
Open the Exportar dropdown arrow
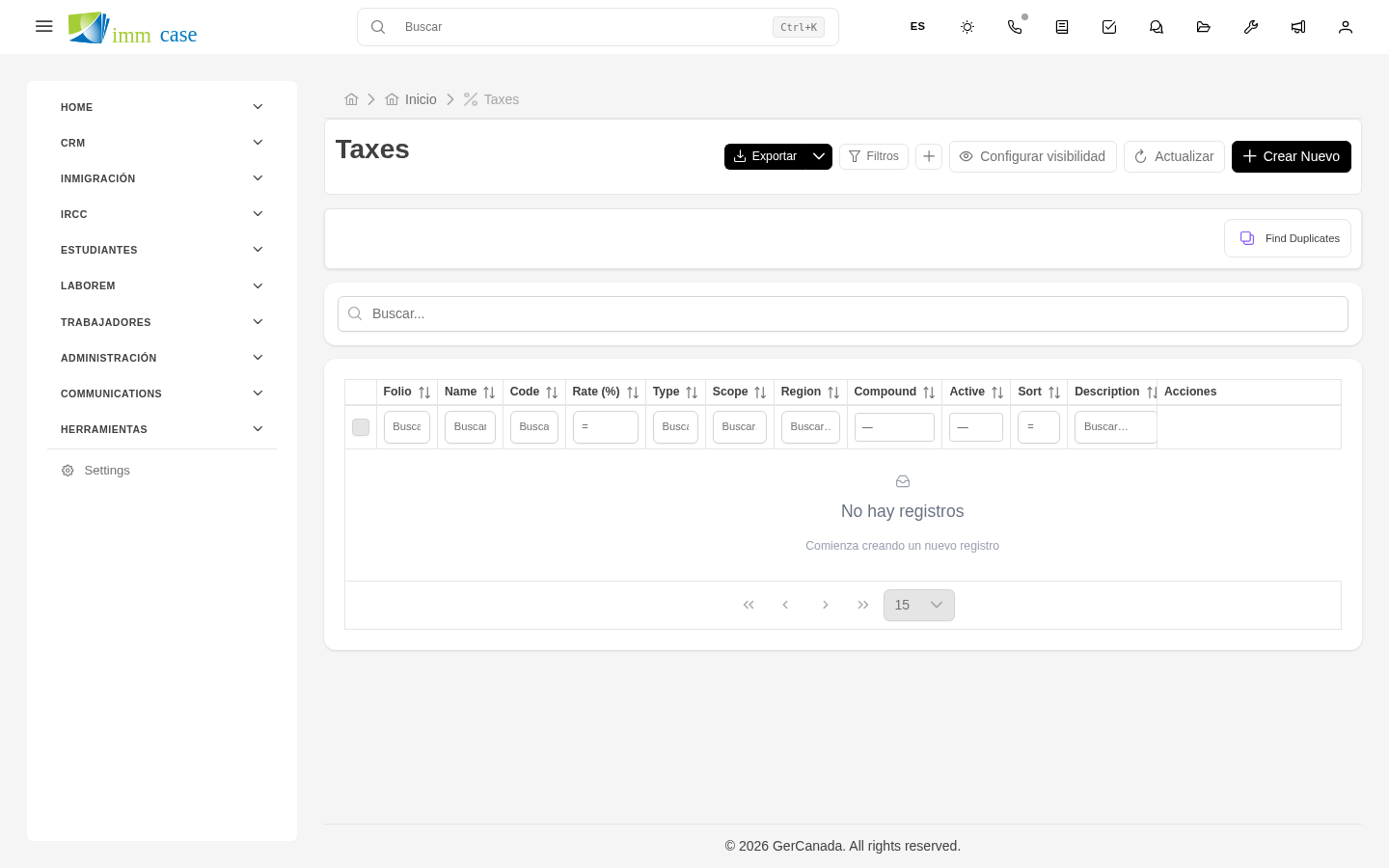click(819, 156)
